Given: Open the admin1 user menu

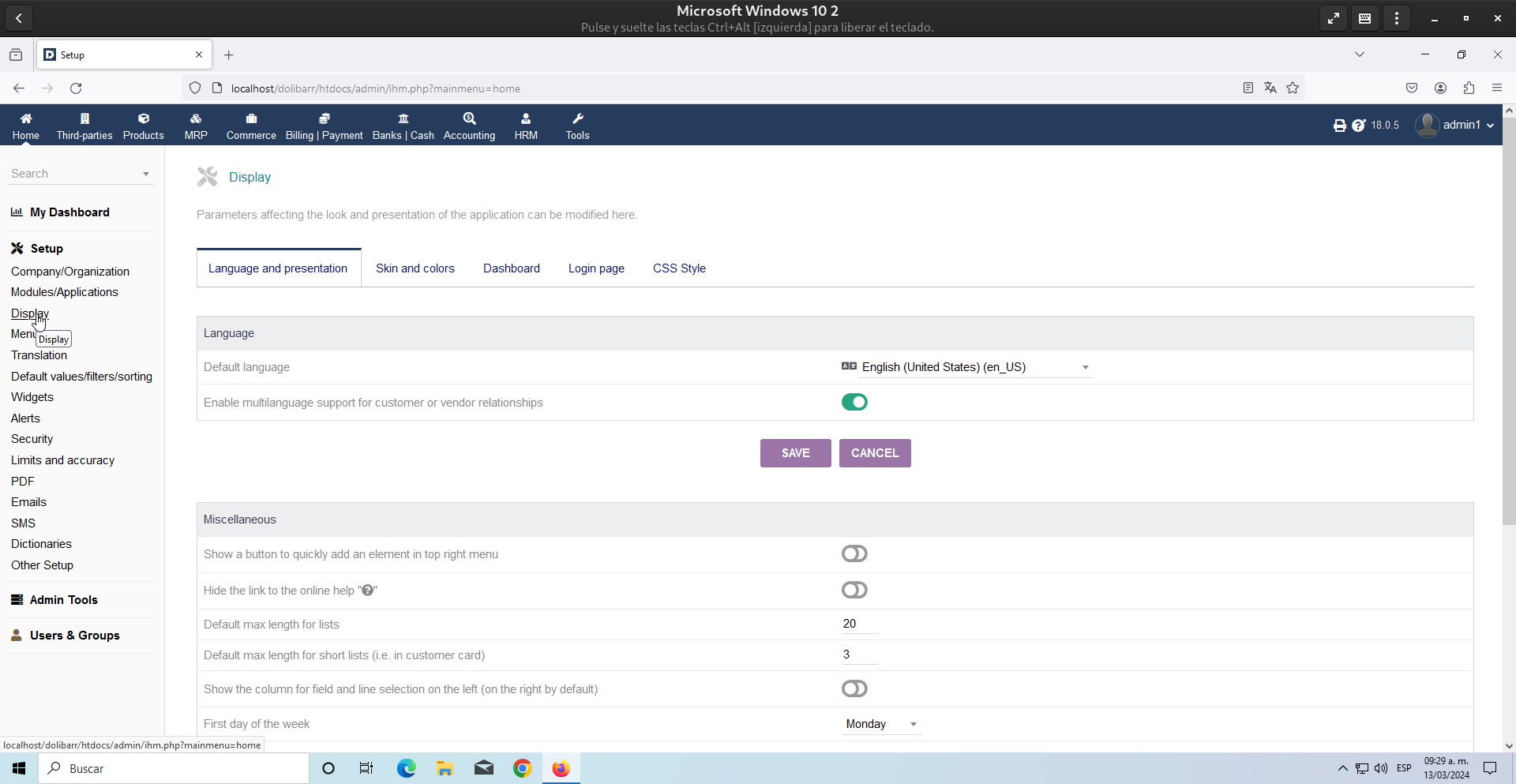Looking at the screenshot, I should coord(1455,125).
